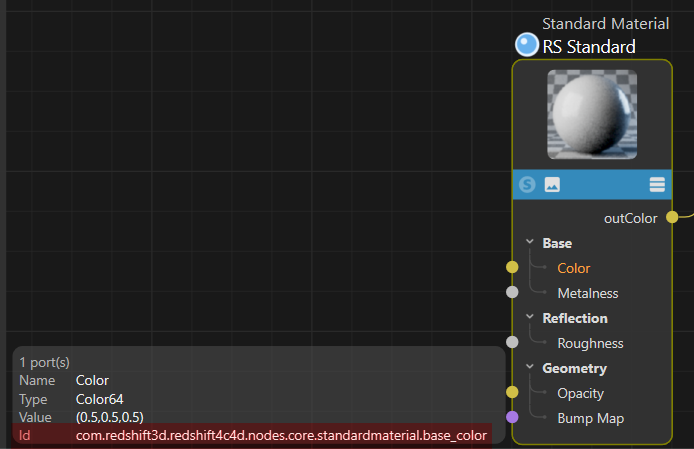Select the Bump Map port label
Image resolution: width=694 pixels, height=449 pixels.
click(590, 418)
